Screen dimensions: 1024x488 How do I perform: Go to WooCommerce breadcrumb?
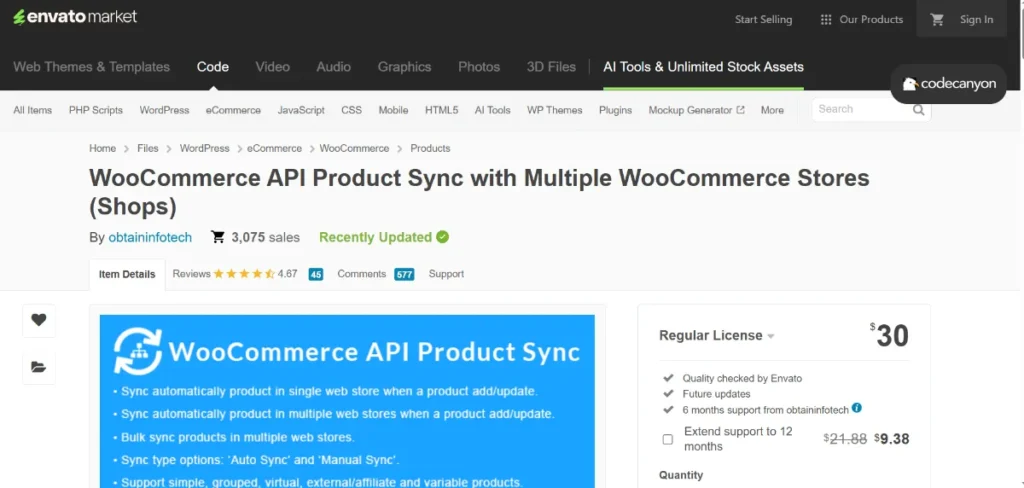pos(354,148)
